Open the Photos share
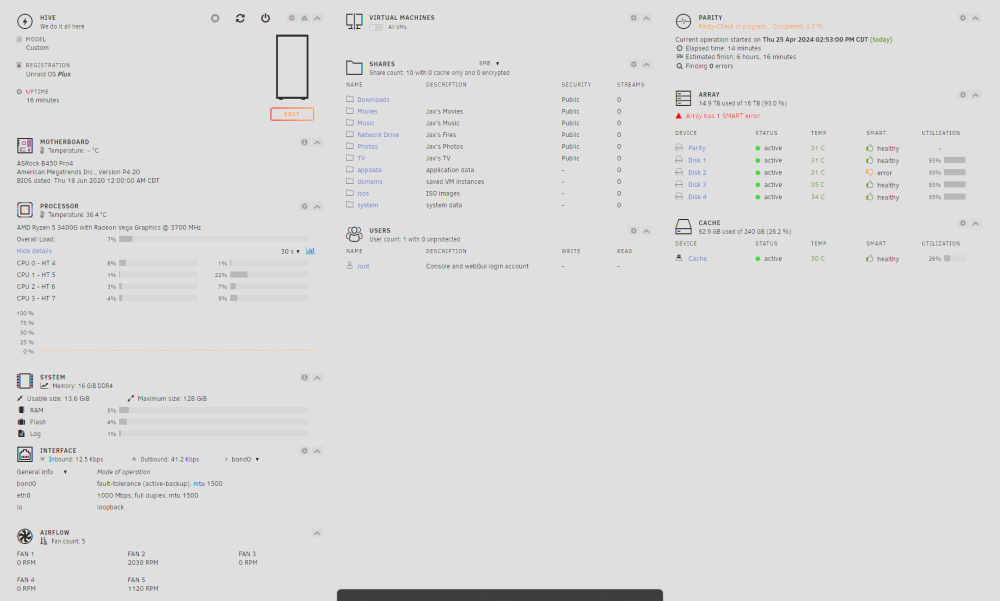The image size is (1000, 601). [367, 147]
